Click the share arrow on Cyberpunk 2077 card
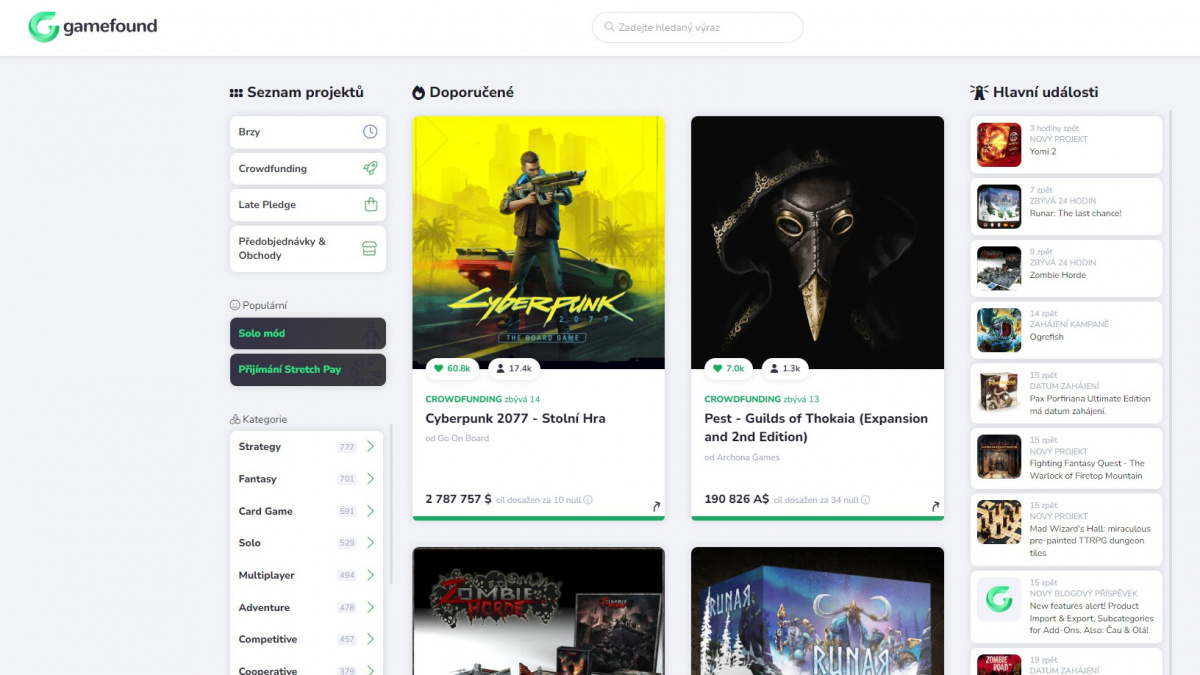 pyautogui.click(x=656, y=507)
